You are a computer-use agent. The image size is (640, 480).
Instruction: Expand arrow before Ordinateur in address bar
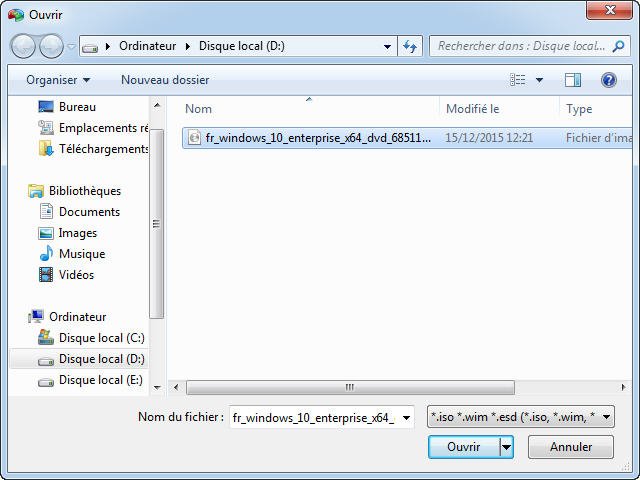tap(108, 47)
